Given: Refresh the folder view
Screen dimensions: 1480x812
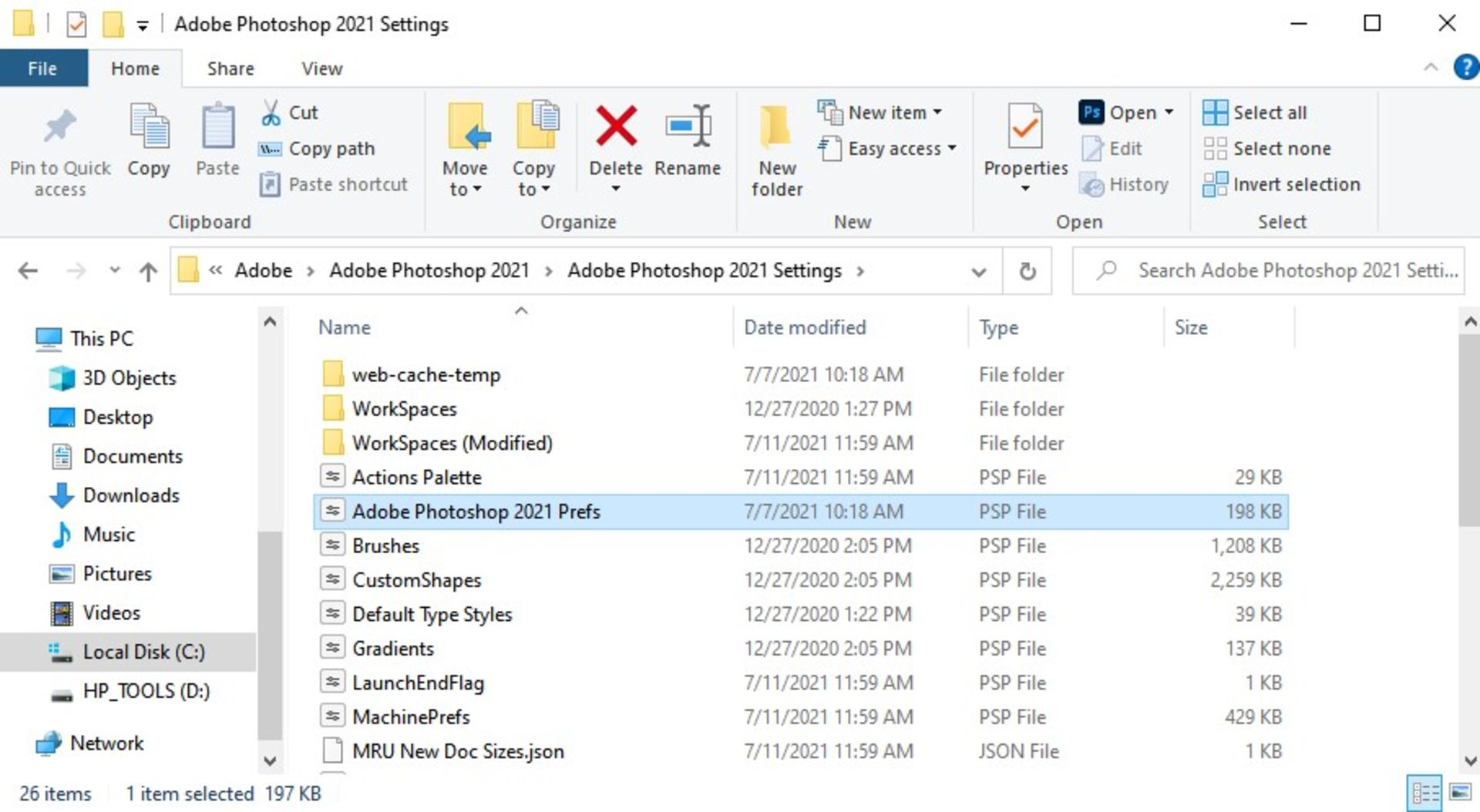Looking at the screenshot, I should tap(1028, 271).
